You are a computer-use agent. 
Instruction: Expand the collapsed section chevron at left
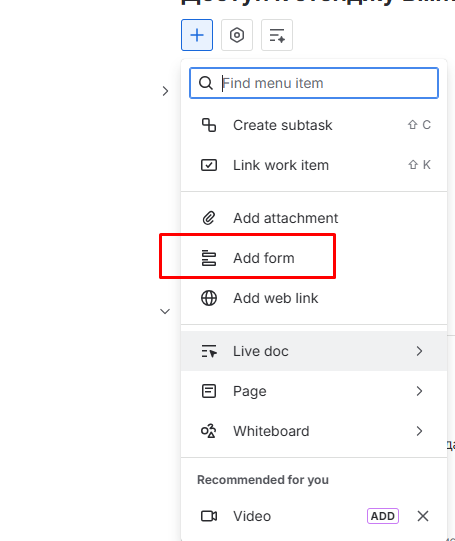165,91
